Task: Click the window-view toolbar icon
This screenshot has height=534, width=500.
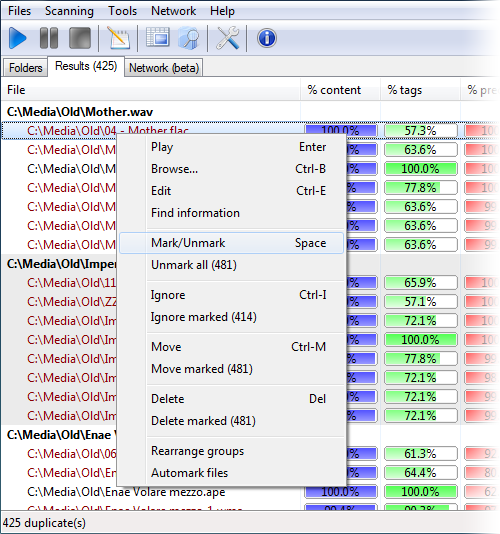Action: pyautogui.click(x=158, y=37)
